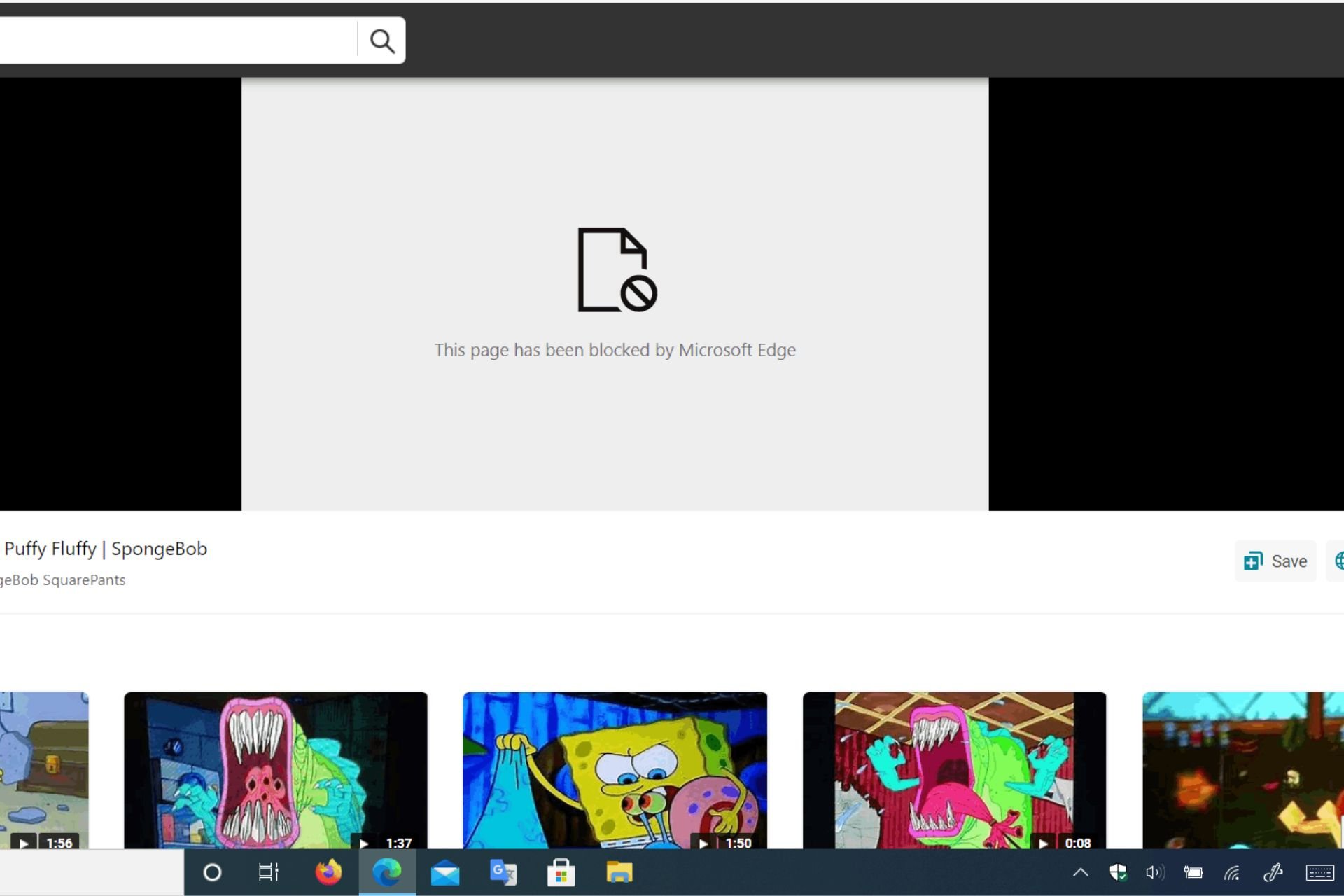Open Windows Security tray icon
Image resolution: width=1344 pixels, height=896 pixels.
click(1119, 872)
